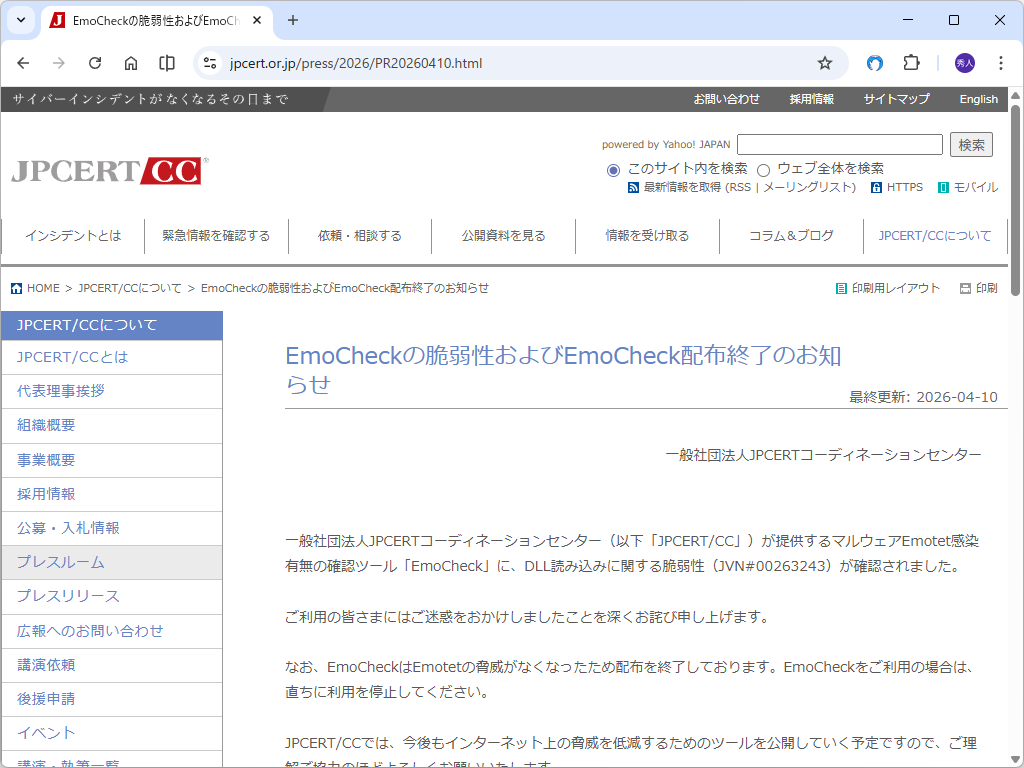This screenshot has height=768, width=1024.
Task: Click the HTTPS padlock icon
Action: click(x=877, y=187)
